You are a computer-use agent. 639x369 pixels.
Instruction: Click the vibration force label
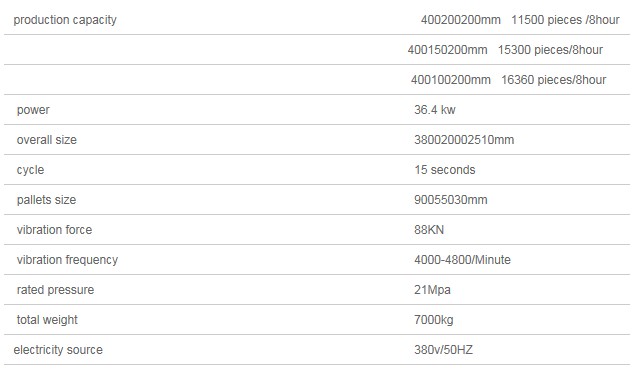54,230
